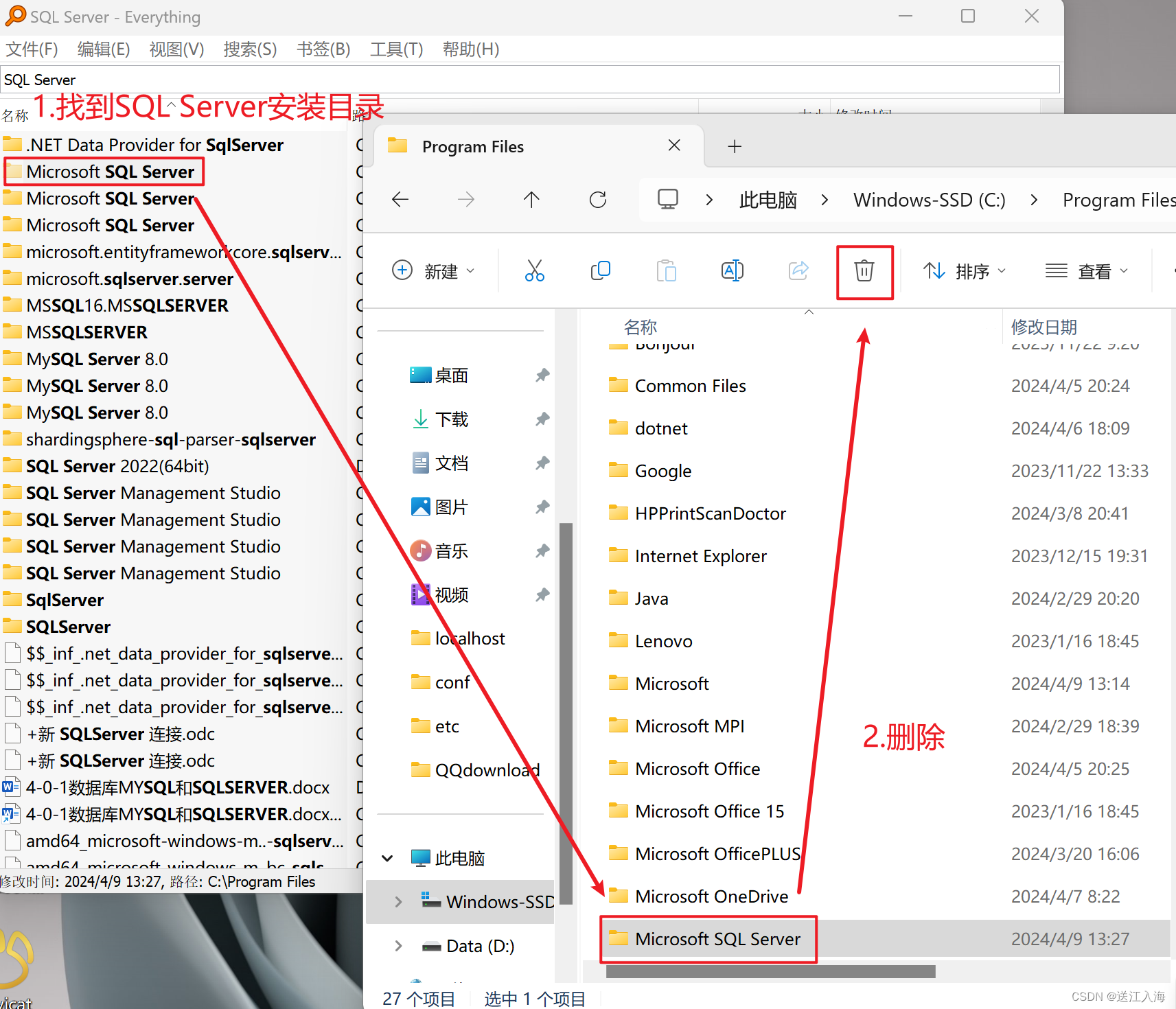Viewport: 1176px width, 1009px height.
Task: Refresh the Program Files folder view
Action: coord(598,200)
